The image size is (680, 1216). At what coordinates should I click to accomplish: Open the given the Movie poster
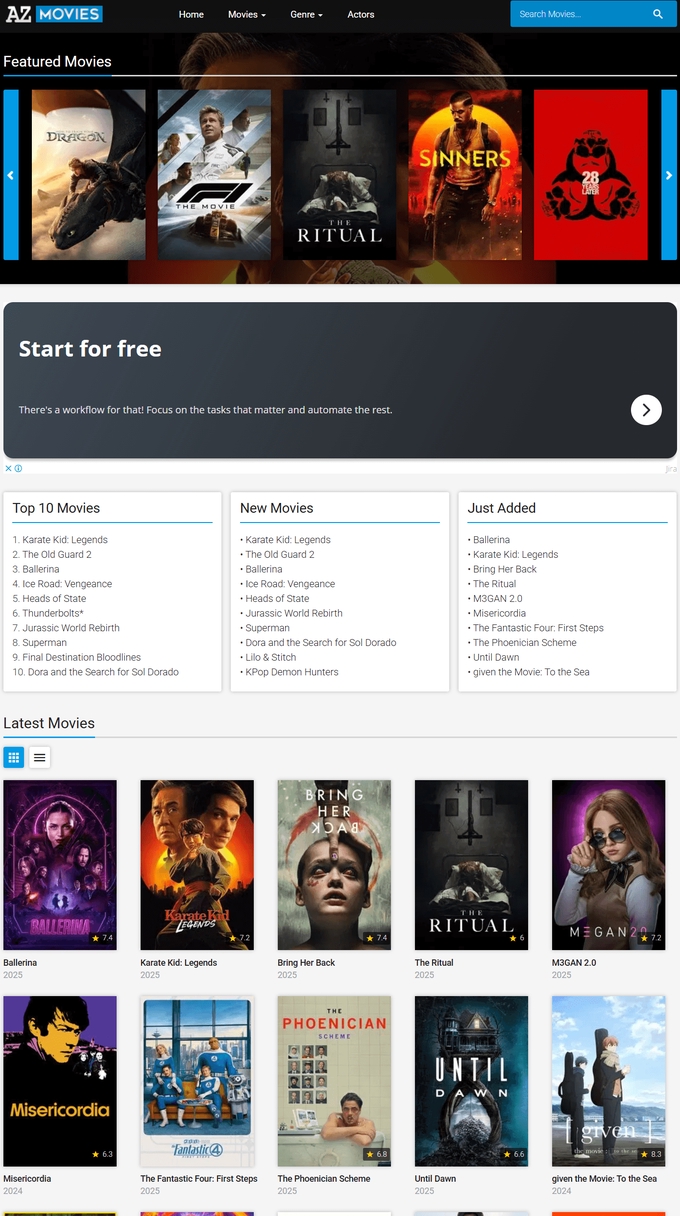pyautogui.click(x=608, y=1081)
